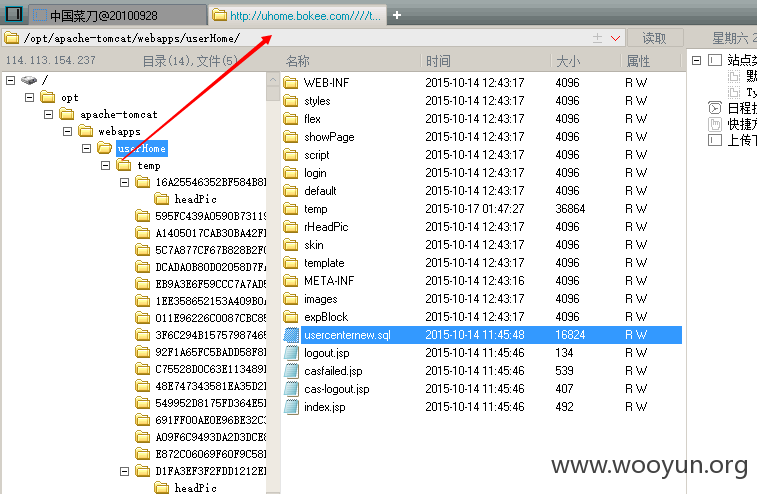Image resolution: width=757 pixels, height=494 pixels.
Task: Select the images folder icon
Action: coord(291,299)
